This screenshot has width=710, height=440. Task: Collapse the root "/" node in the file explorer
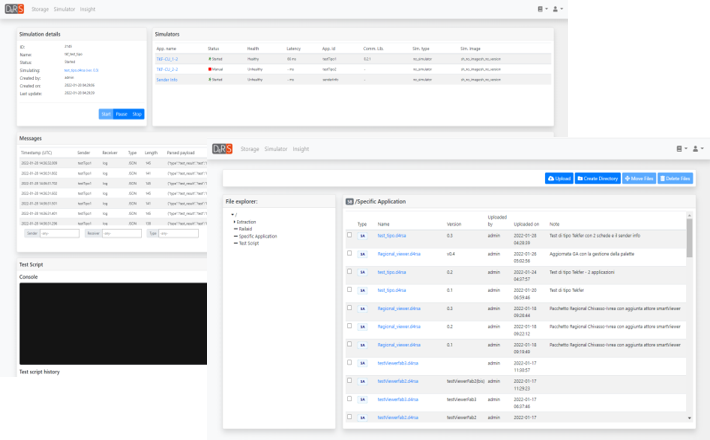coord(231,214)
